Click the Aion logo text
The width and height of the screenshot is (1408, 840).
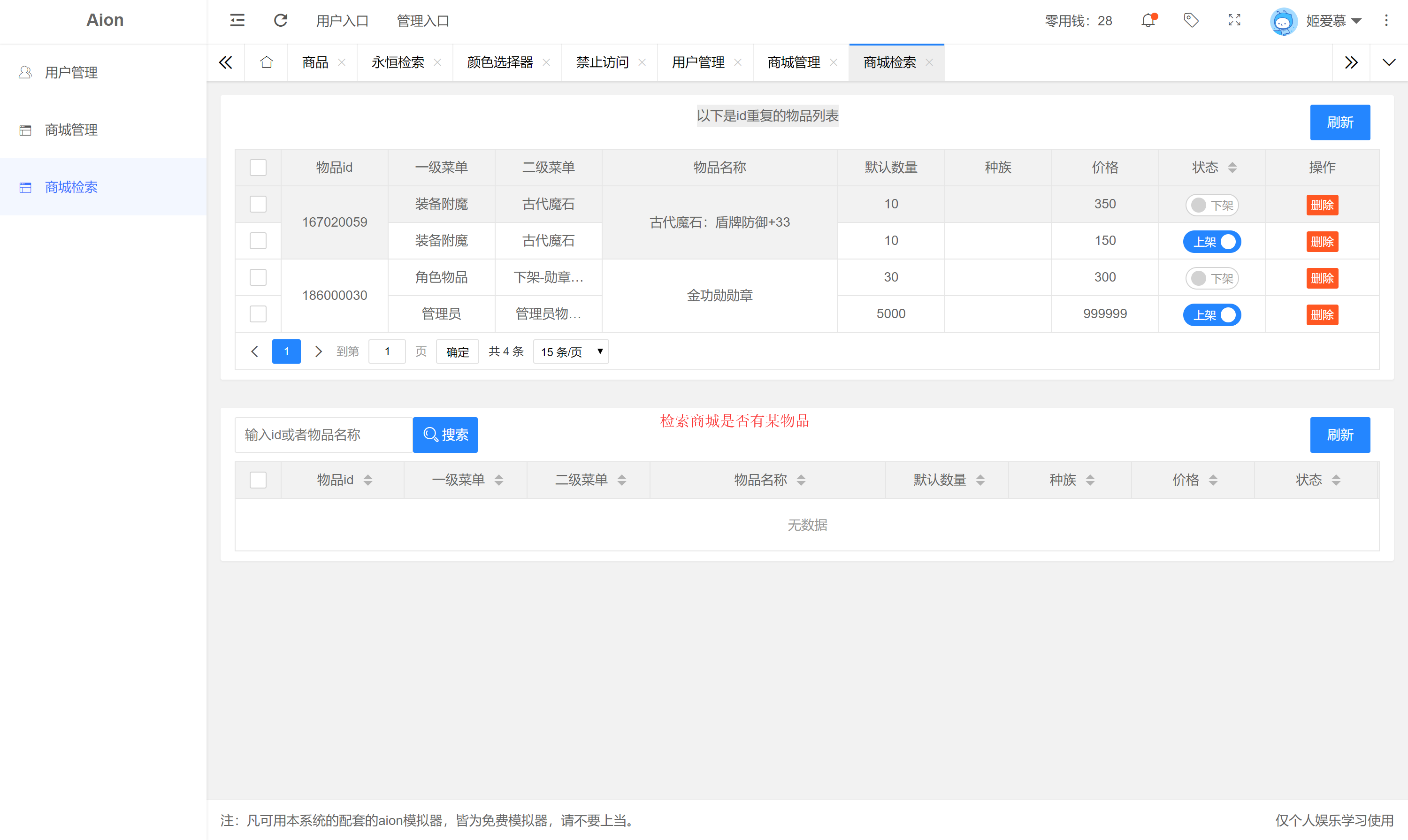[105, 20]
